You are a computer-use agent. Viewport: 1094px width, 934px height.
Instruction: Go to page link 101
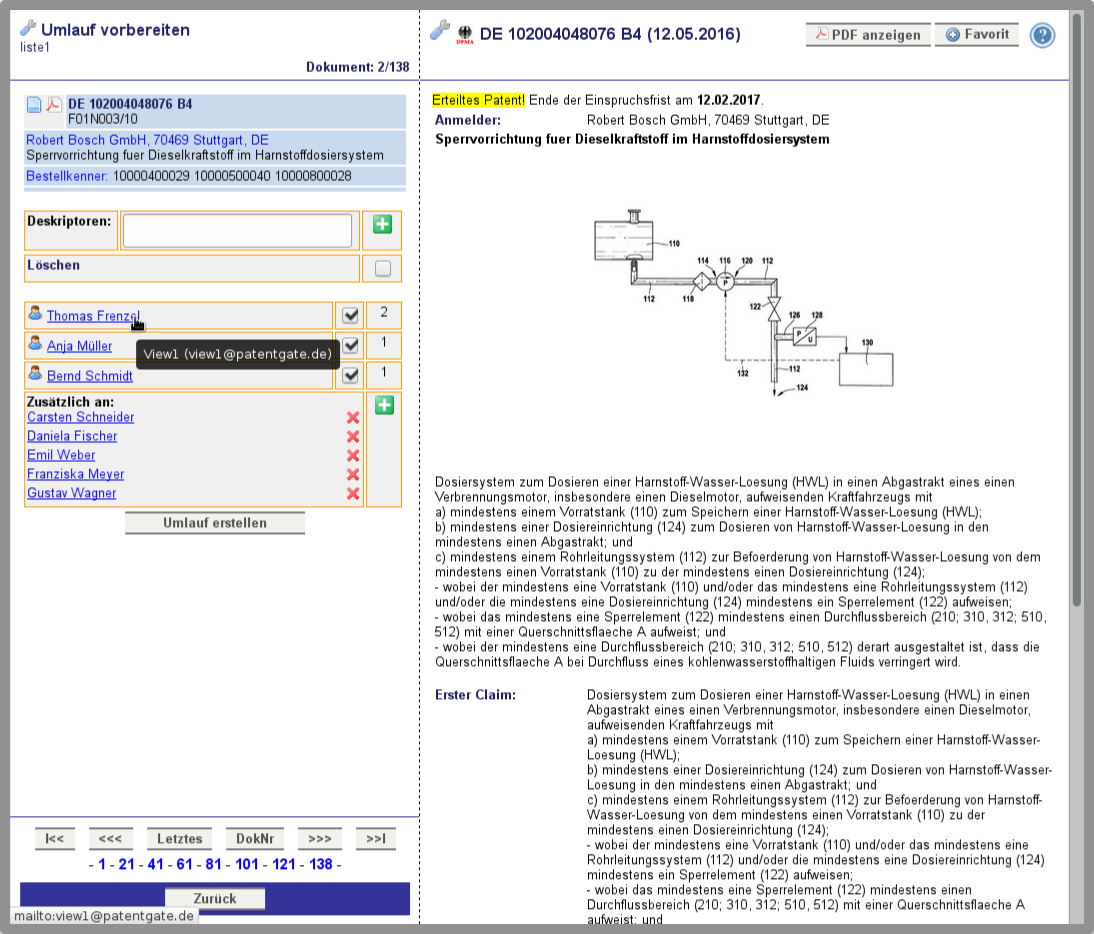[247, 864]
